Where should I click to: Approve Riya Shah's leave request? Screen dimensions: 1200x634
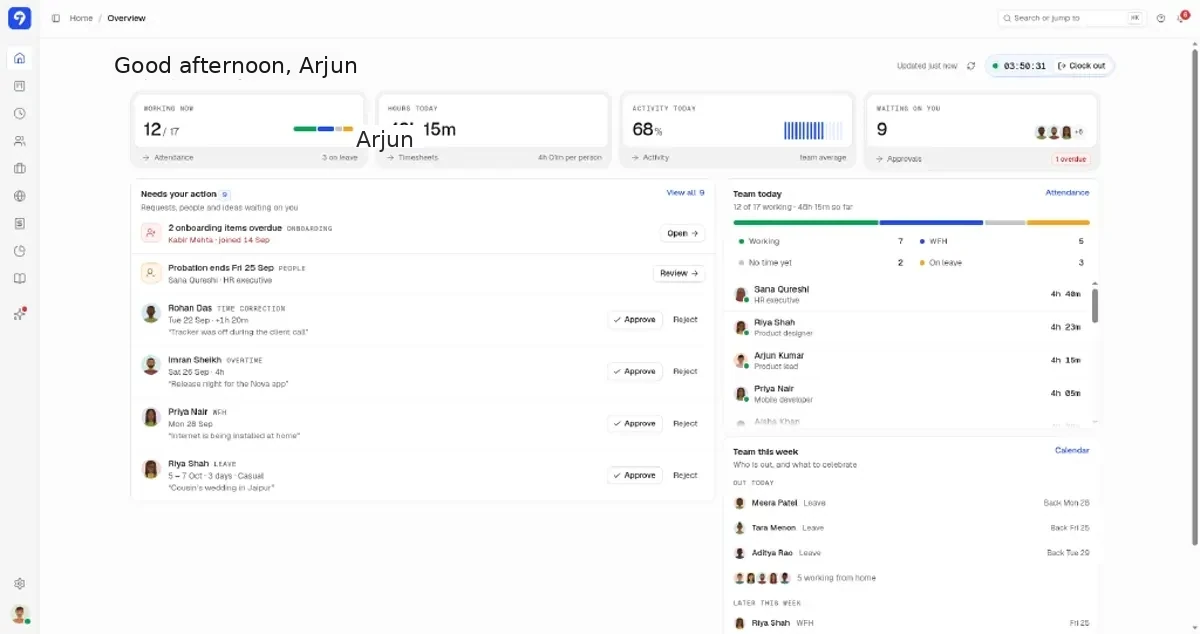point(635,476)
